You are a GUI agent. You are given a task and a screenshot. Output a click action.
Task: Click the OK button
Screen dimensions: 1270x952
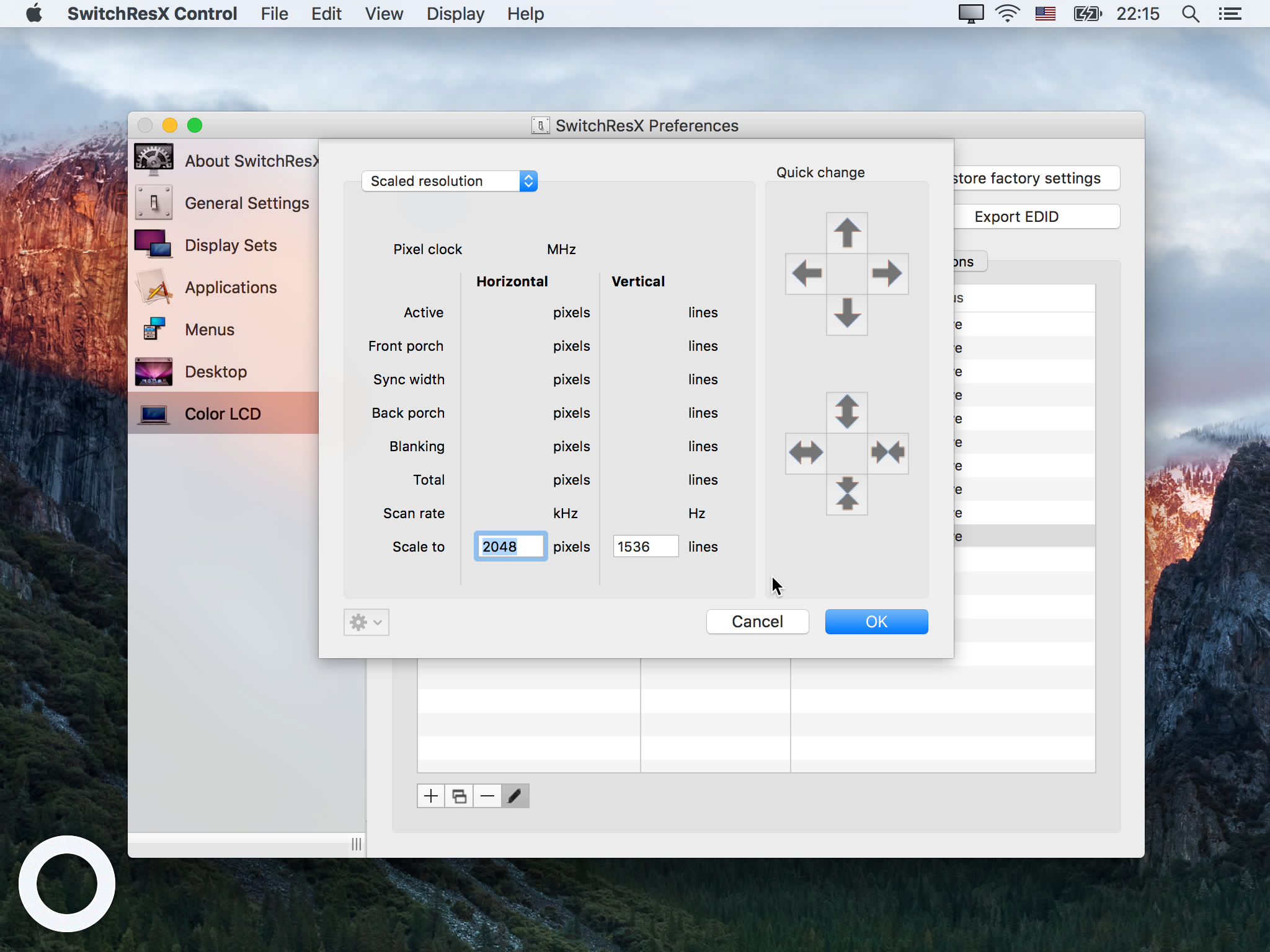click(x=876, y=622)
